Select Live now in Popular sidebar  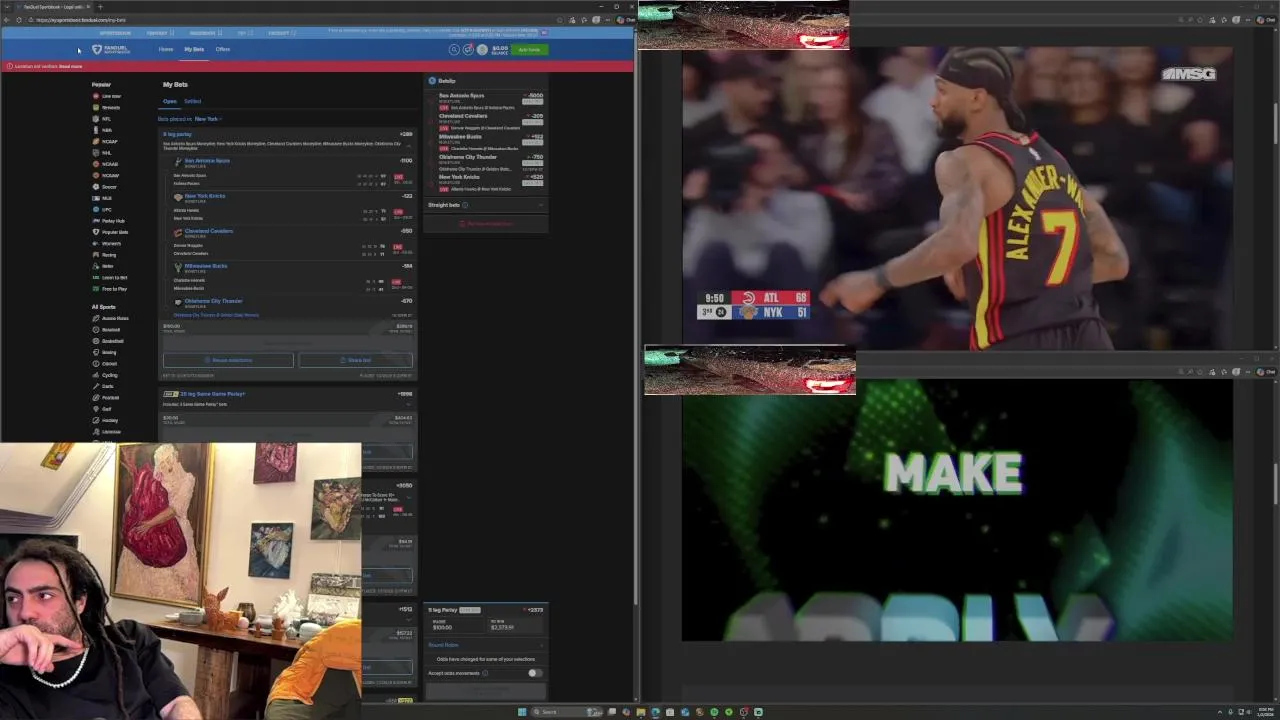pos(107,96)
